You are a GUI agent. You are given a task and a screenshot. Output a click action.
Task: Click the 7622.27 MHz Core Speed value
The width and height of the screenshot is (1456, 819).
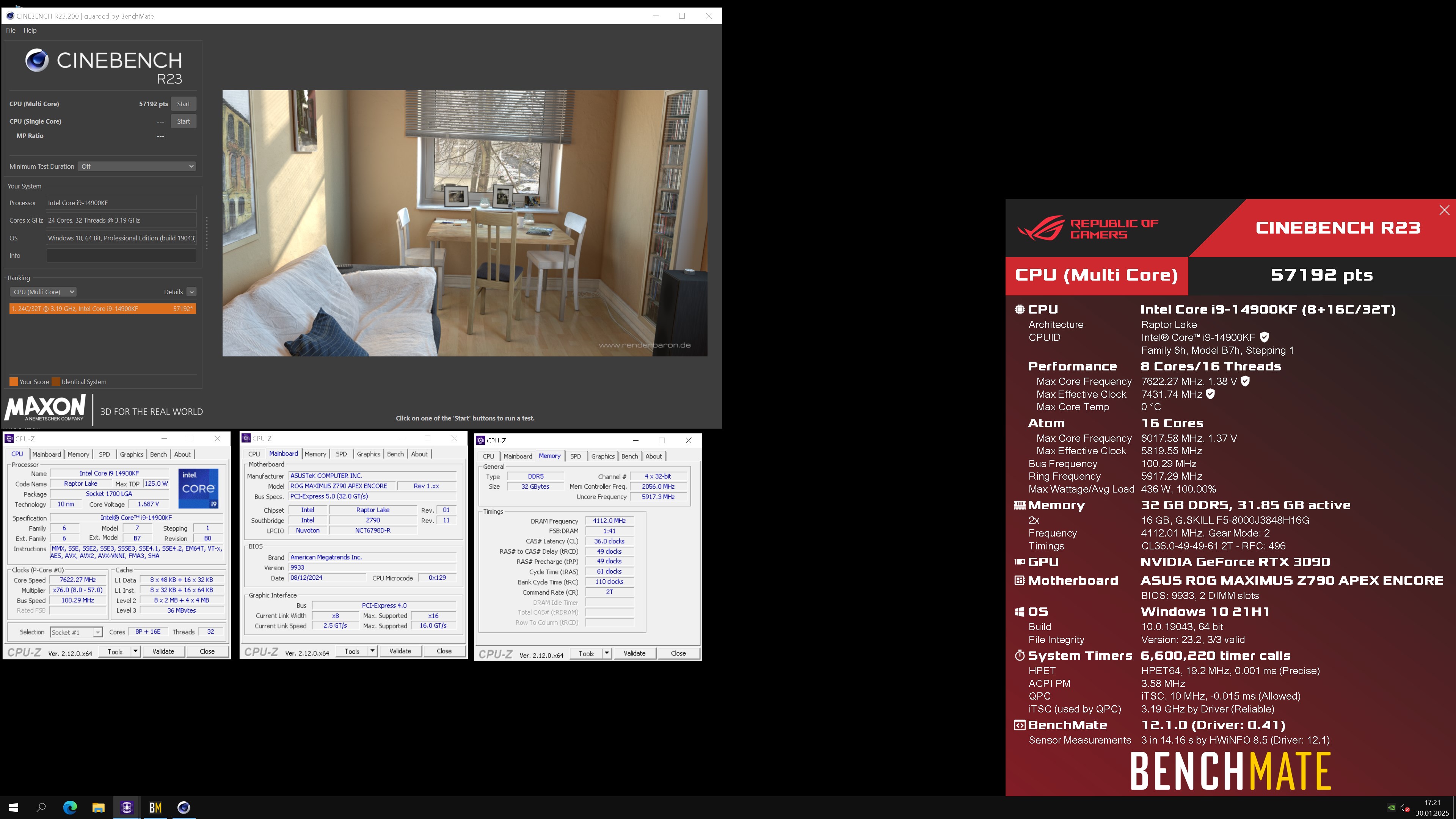78,580
